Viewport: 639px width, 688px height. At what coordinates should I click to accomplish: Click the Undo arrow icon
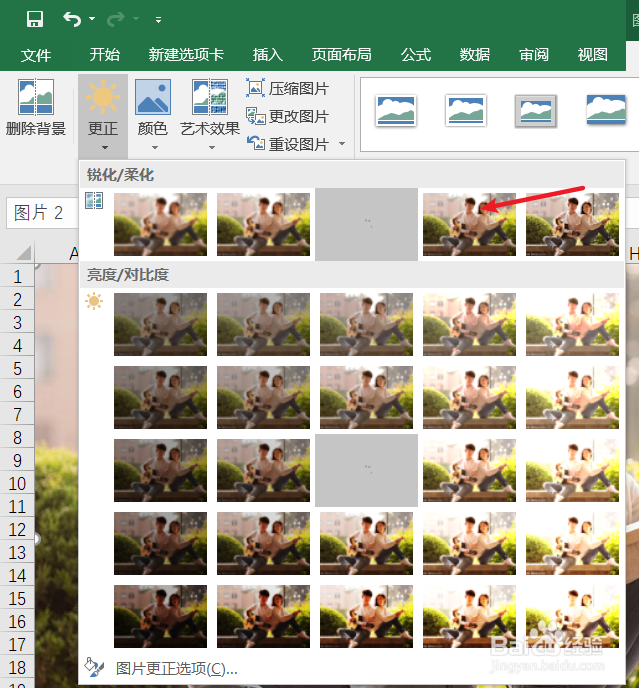(x=72, y=19)
